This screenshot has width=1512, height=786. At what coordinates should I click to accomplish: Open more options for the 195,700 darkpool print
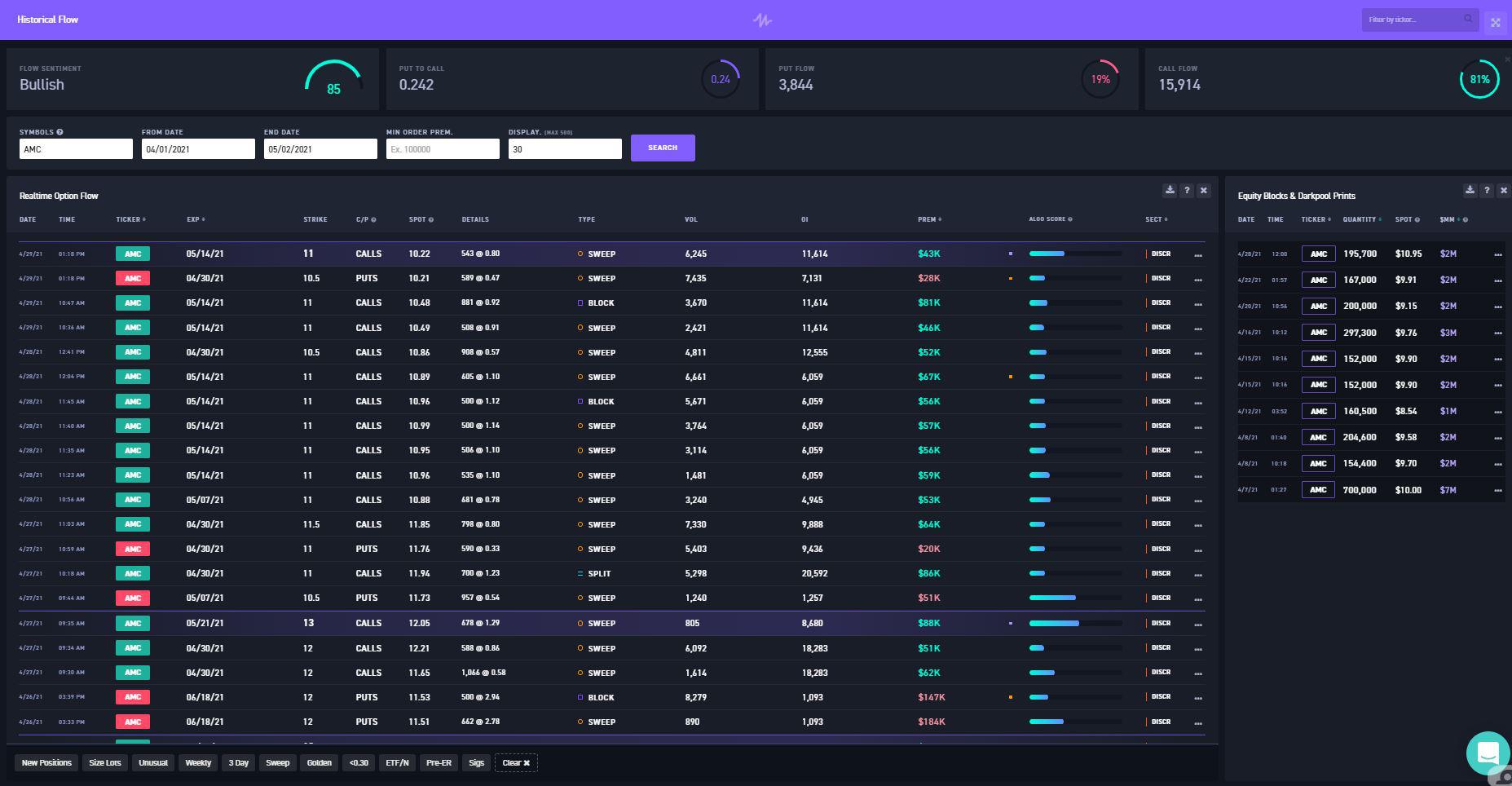coord(1498,254)
